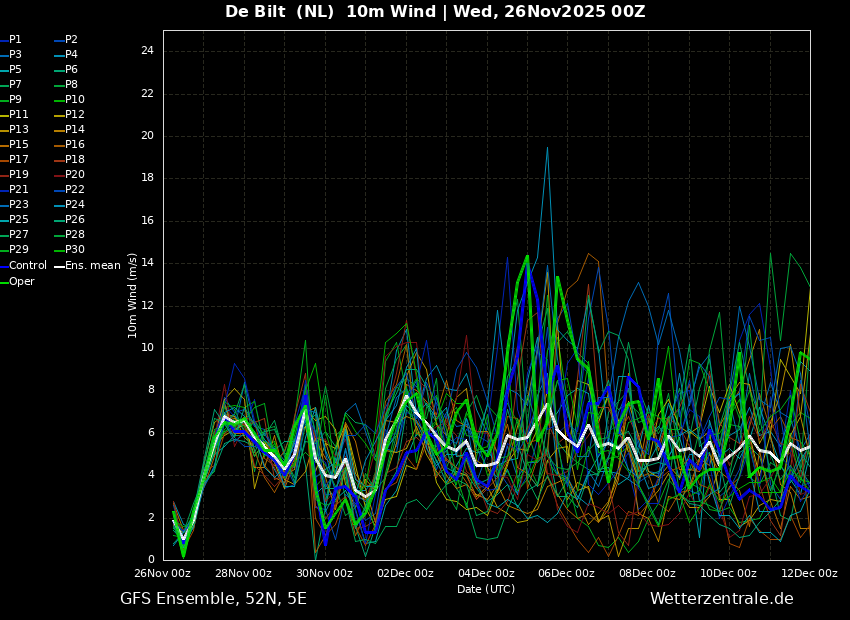Click the Wetterzentrale.de text
Screen dimensions: 850x620
coord(722,599)
